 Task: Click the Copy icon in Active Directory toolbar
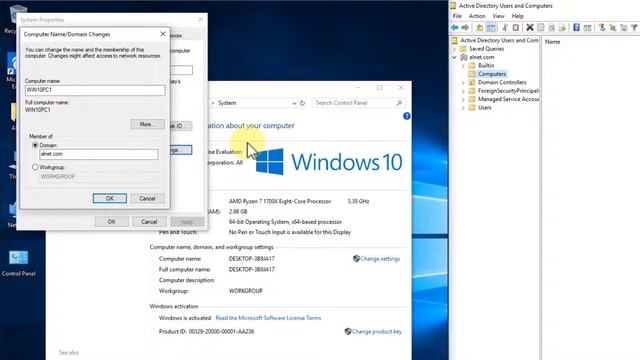tap(516, 27)
